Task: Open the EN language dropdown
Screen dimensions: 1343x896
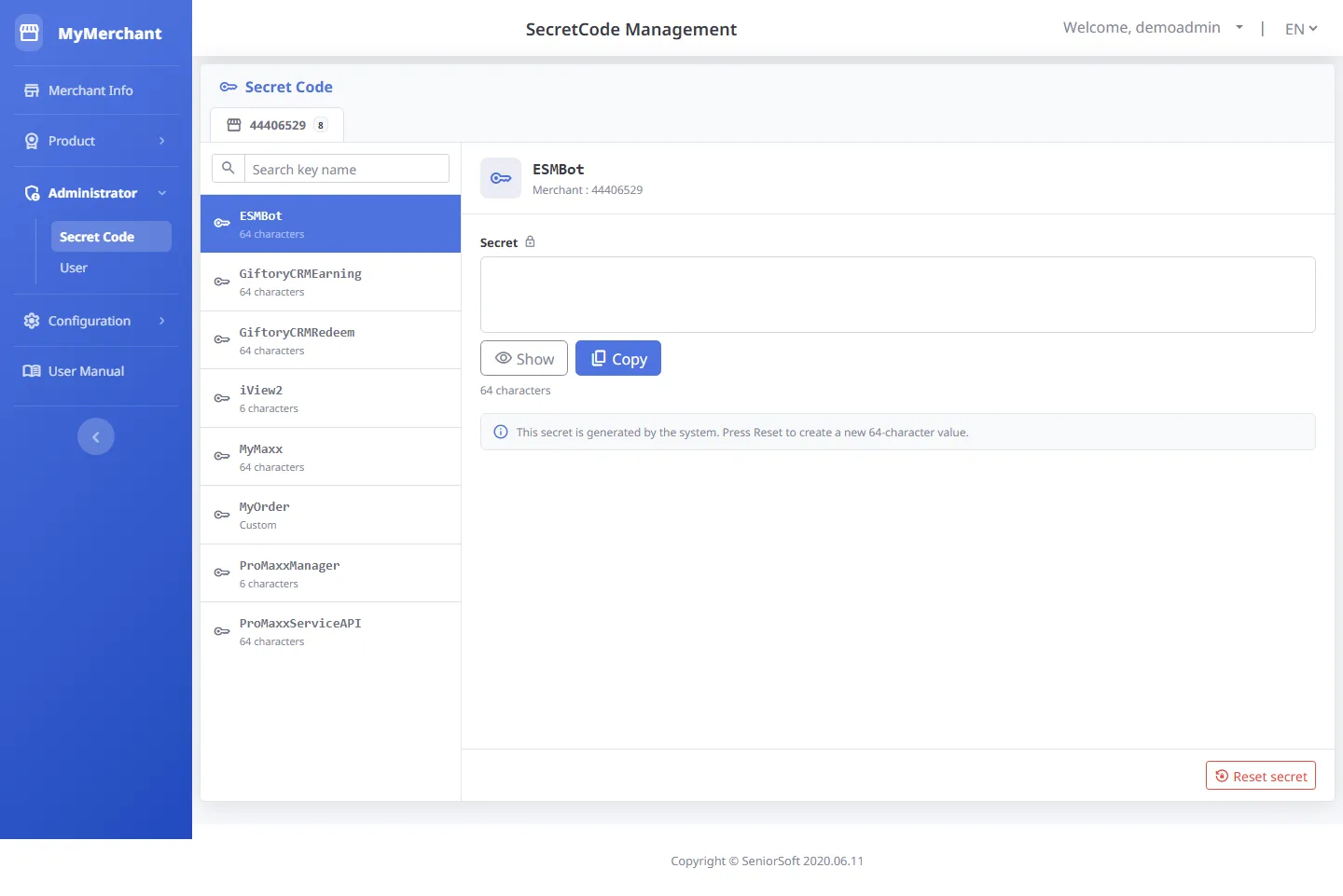Action: (x=1301, y=29)
